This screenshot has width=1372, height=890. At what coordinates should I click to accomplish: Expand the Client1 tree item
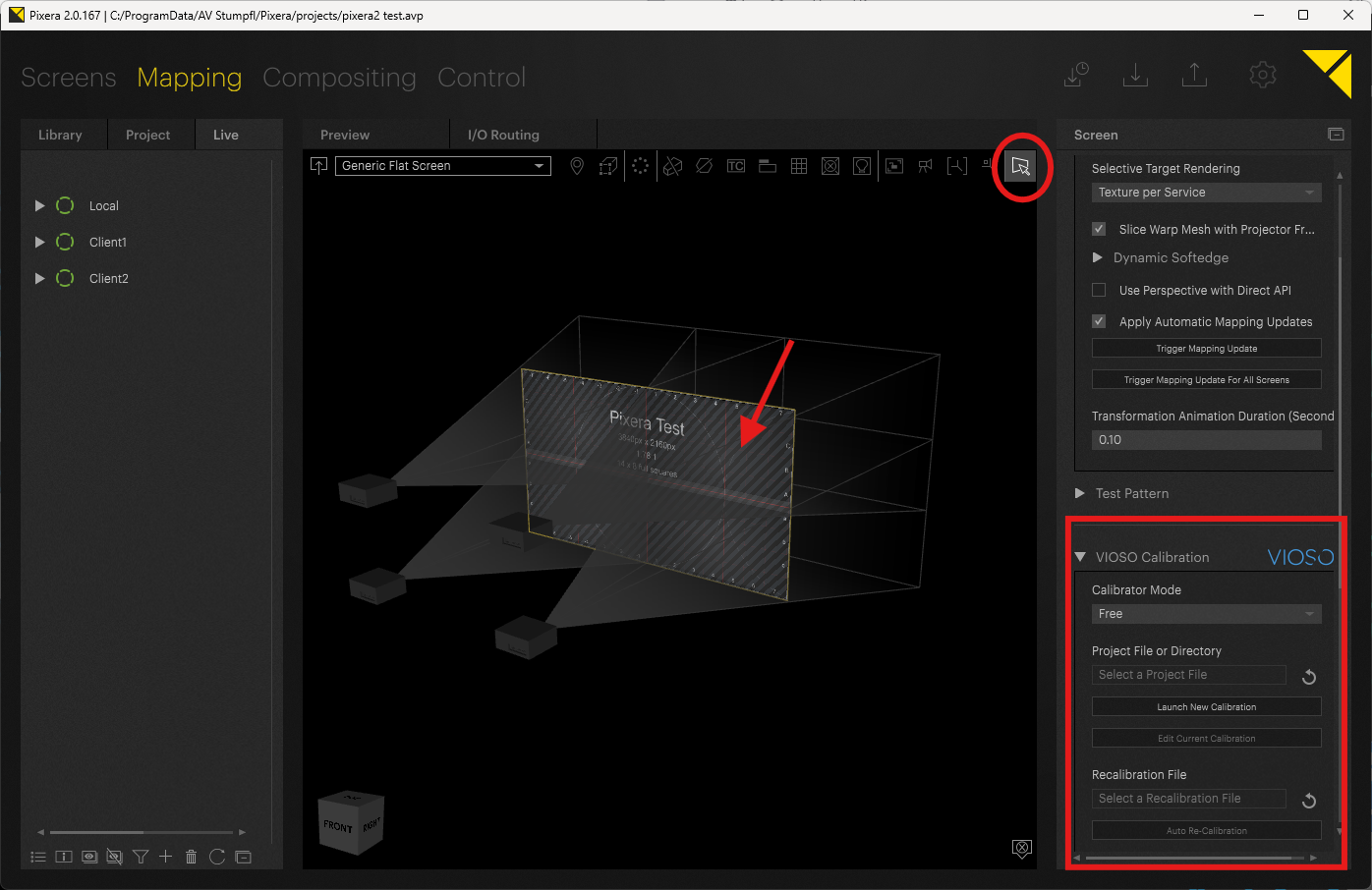[40, 242]
